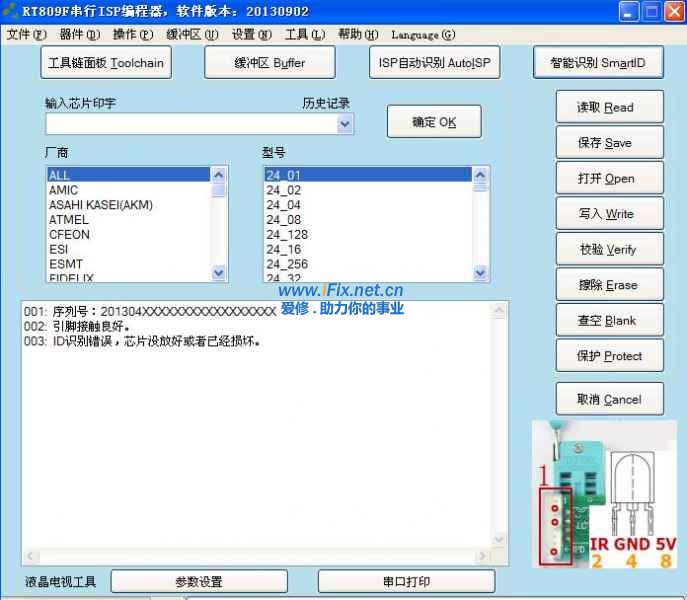
Task: Click the AutoISP auto-detect button
Action: coord(434,63)
